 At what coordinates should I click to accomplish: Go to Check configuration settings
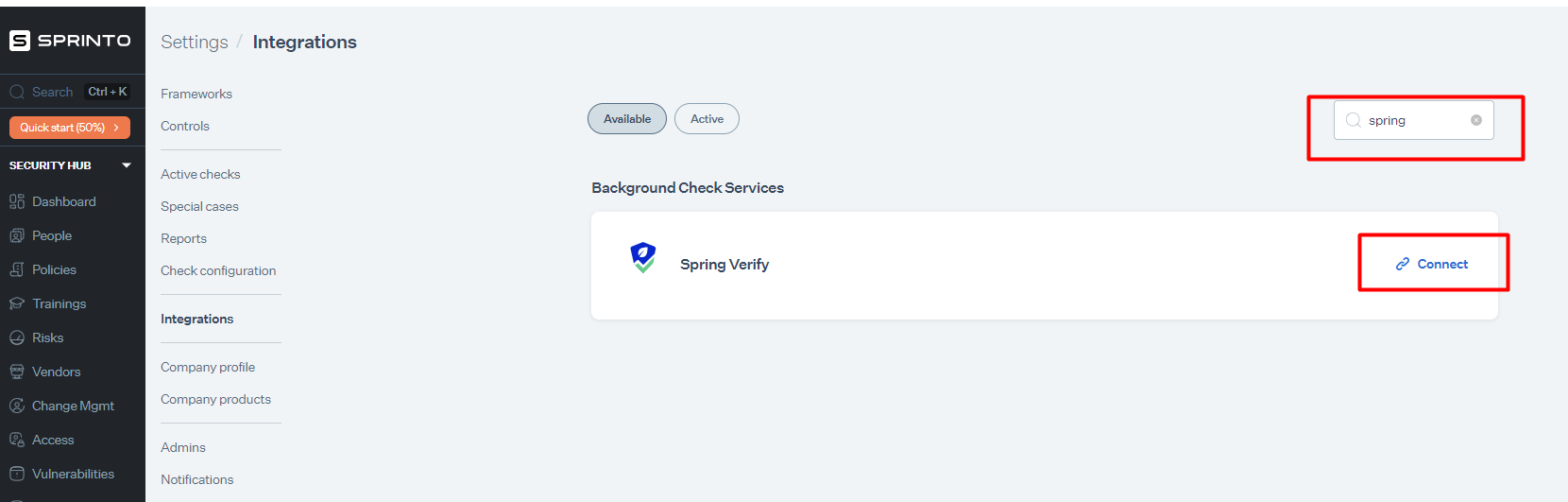pos(218,270)
